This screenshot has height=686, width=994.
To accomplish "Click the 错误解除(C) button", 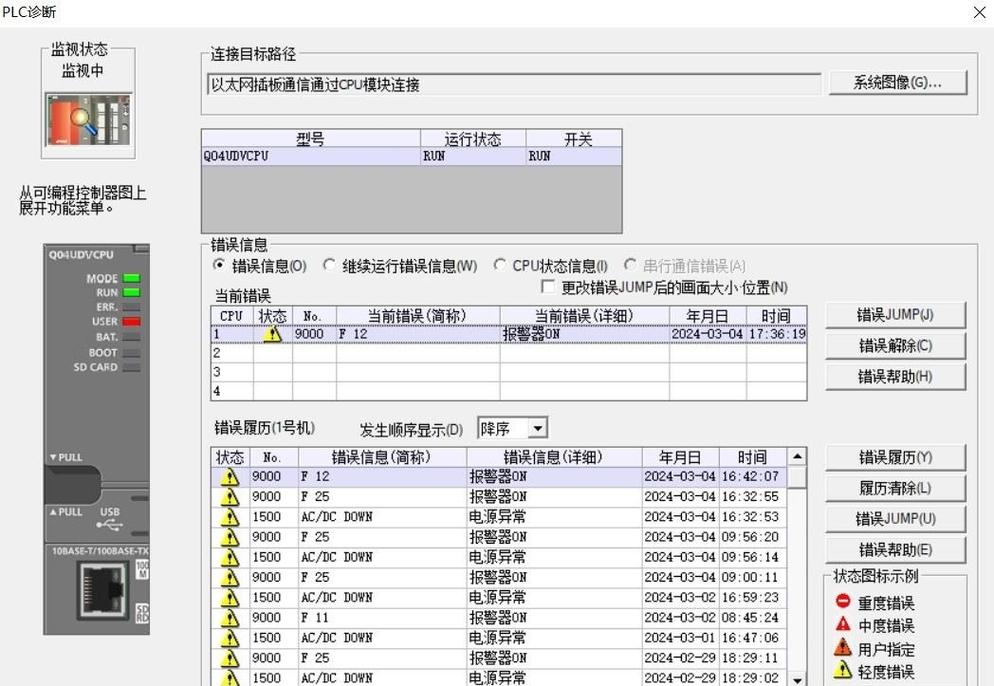I will point(895,346).
